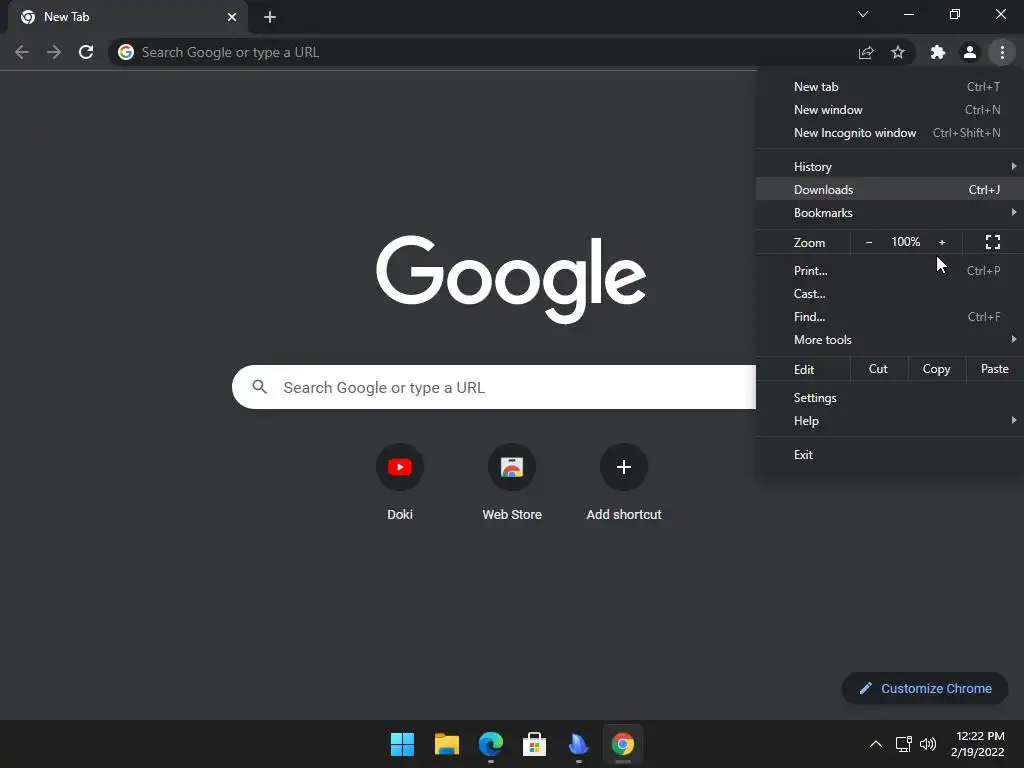The image size is (1024, 768).
Task: Close the New Tab tab
Action: coord(232,17)
